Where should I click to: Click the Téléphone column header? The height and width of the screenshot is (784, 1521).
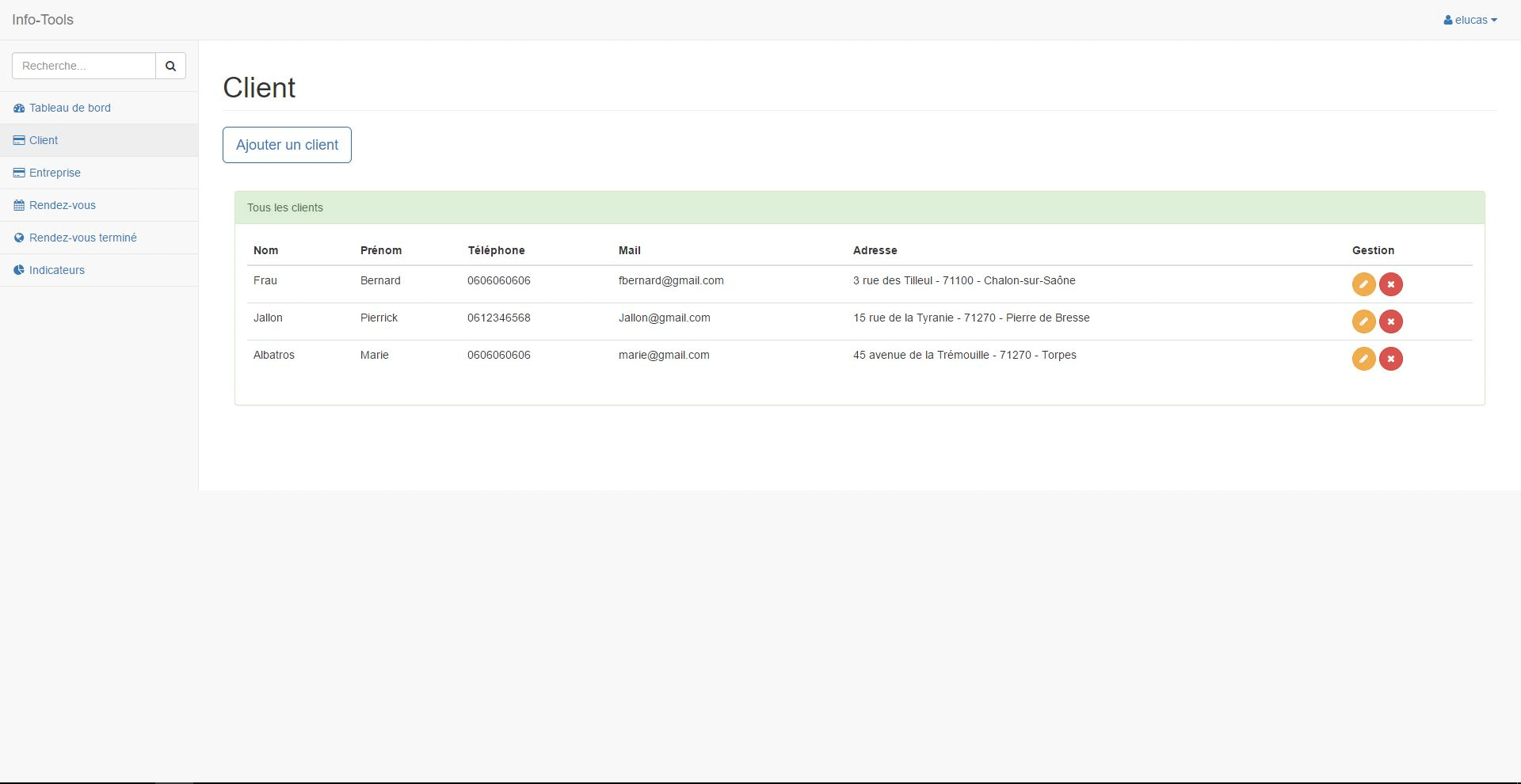pos(496,250)
